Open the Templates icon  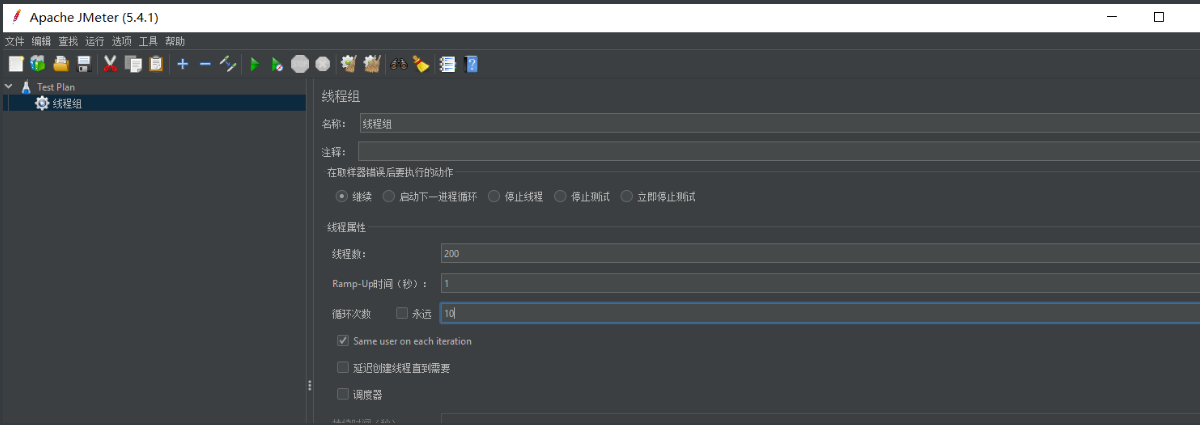(x=38, y=64)
